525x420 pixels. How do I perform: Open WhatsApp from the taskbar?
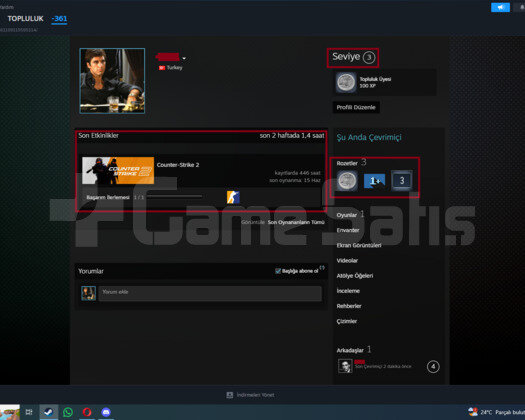click(68, 412)
